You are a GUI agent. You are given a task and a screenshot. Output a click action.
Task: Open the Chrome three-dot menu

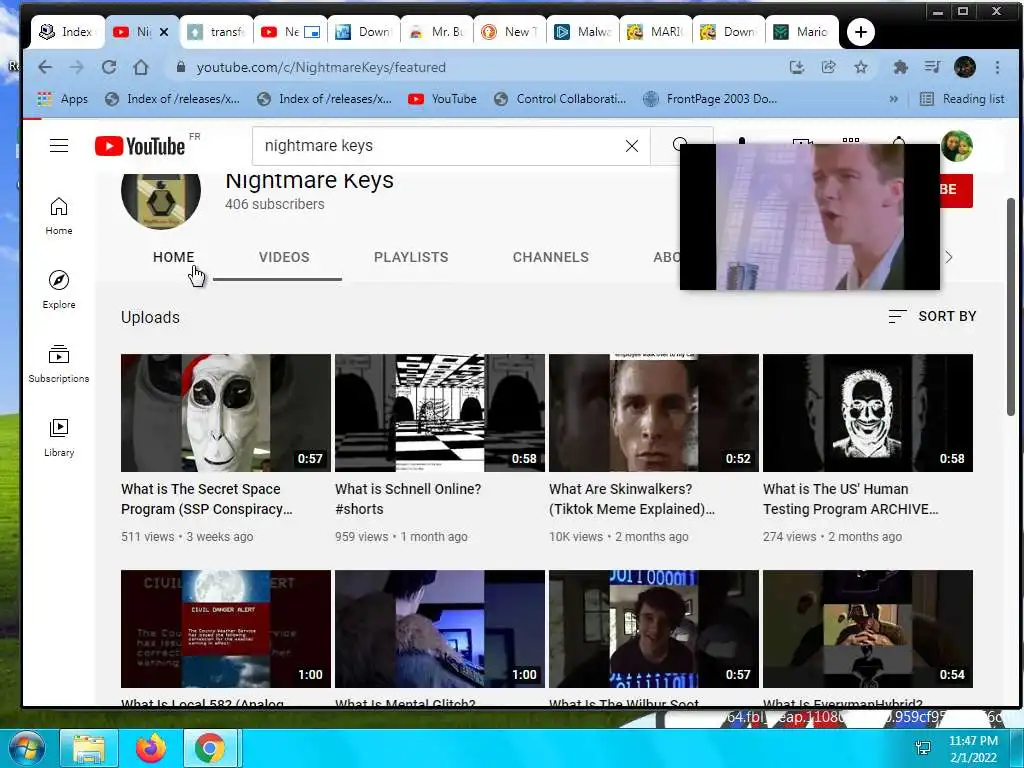coord(997,67)
